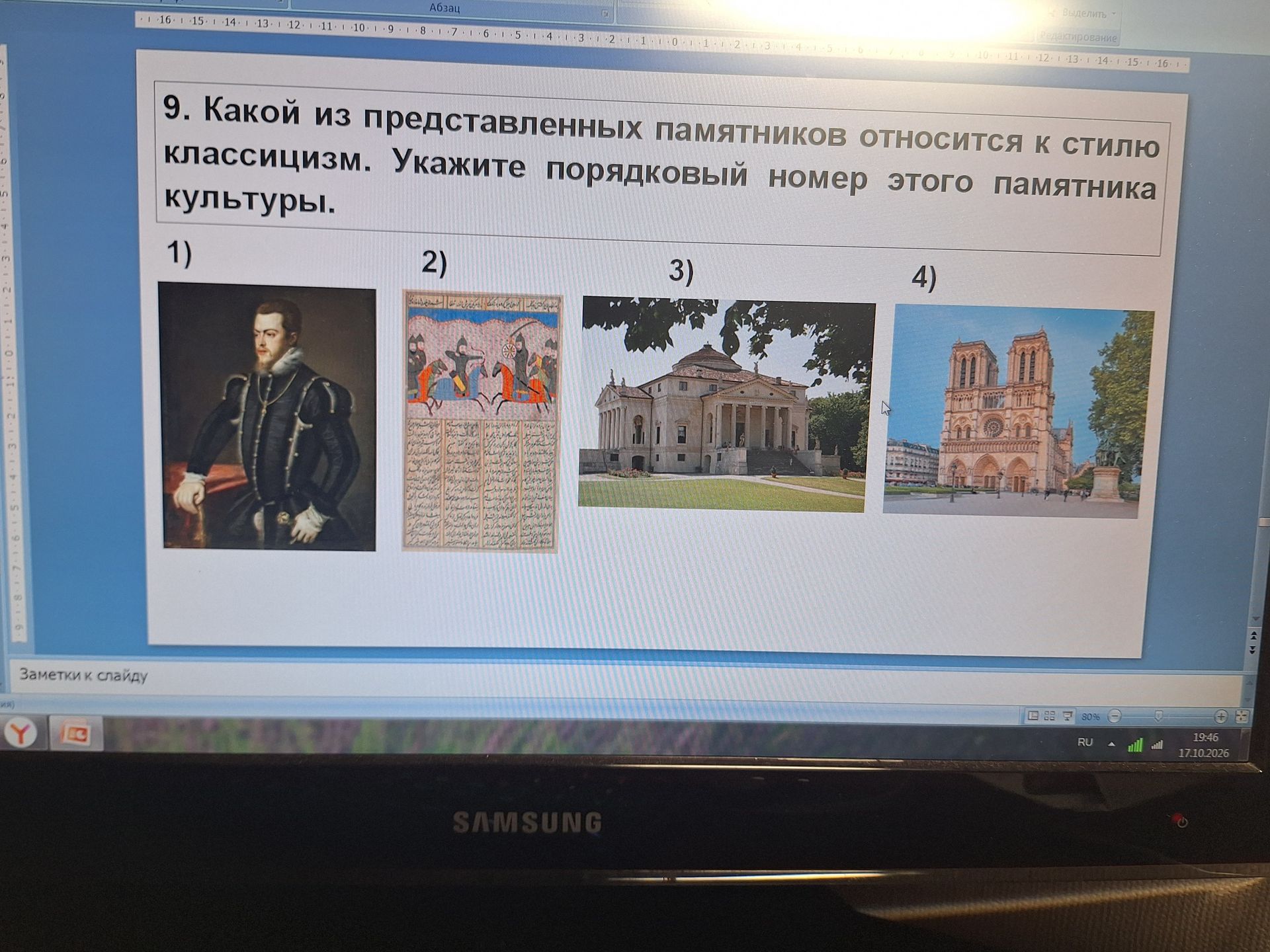Click the slide scrollbar down arrow
Viewport: 1270px width, 952px height.
(1255, 619)
